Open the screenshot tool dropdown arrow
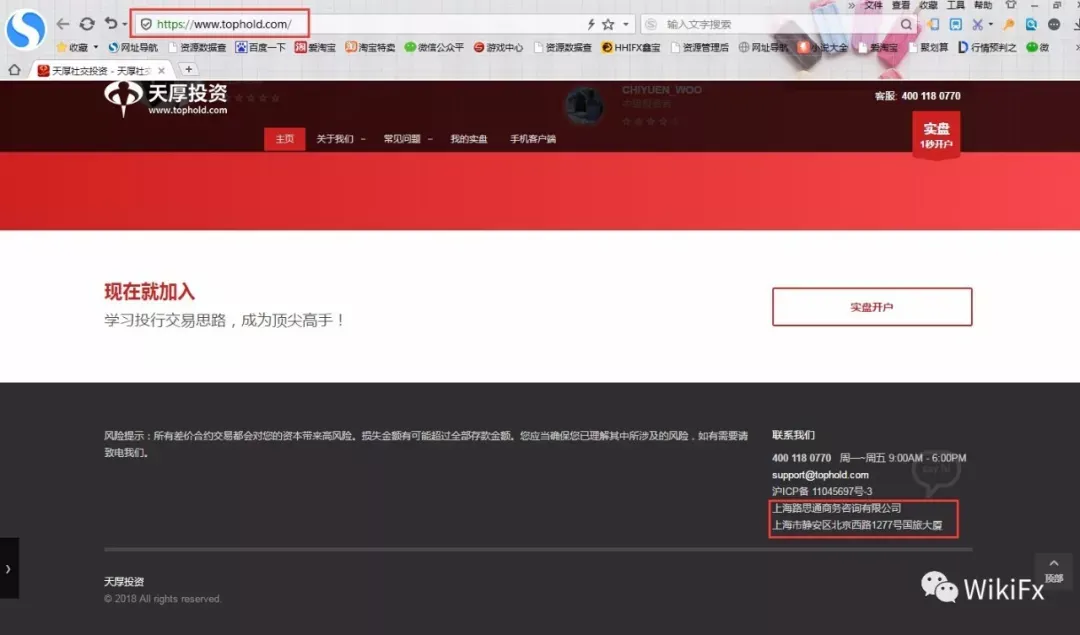This screenshot has height=635, width=1080. [x=990, y=25]
